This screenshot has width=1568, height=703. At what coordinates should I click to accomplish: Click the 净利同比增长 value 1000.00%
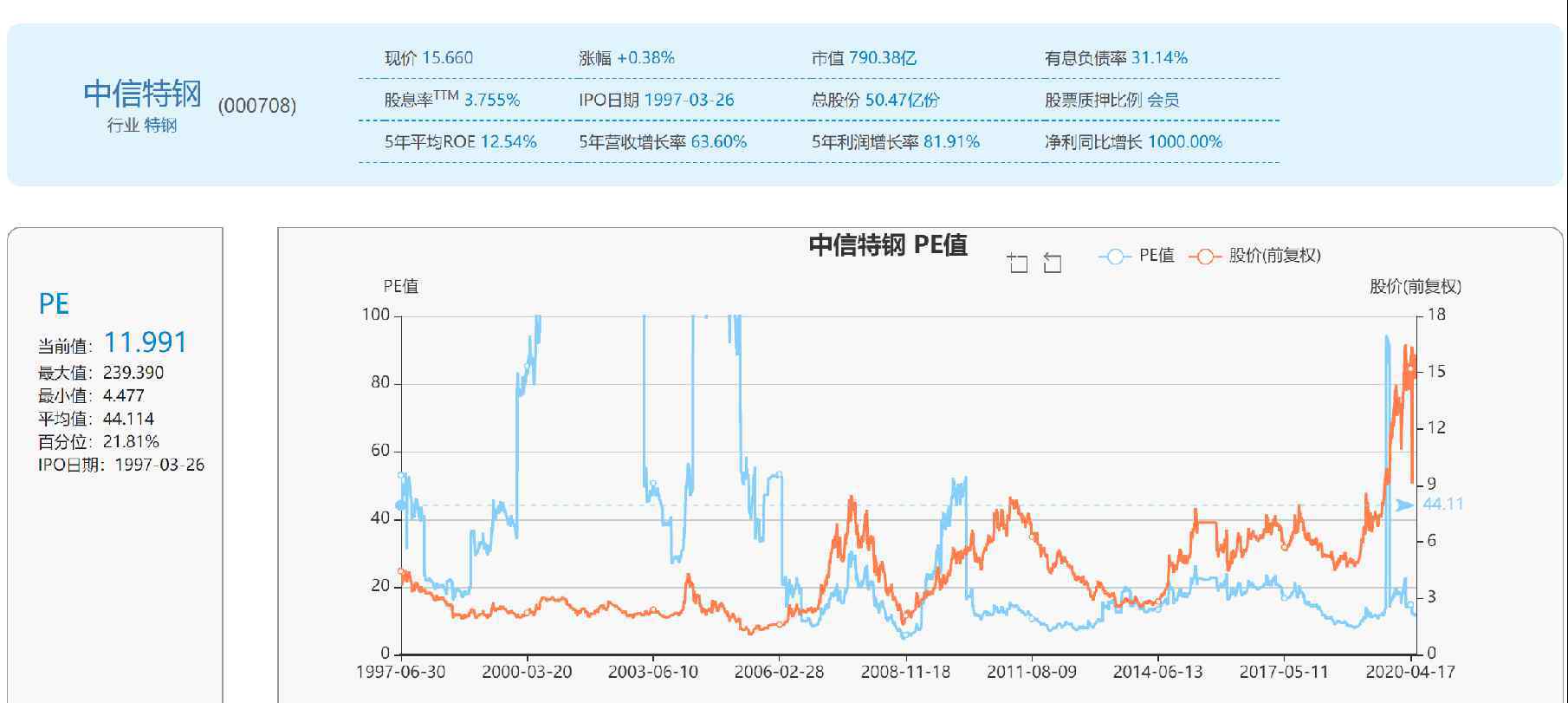1184,141
